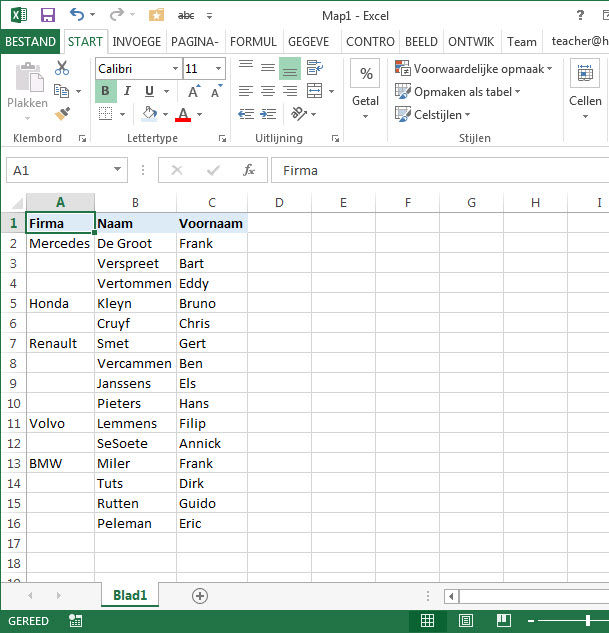Click the Plakken paste icon
Screen dimensions: 609x633
(28, 78)
